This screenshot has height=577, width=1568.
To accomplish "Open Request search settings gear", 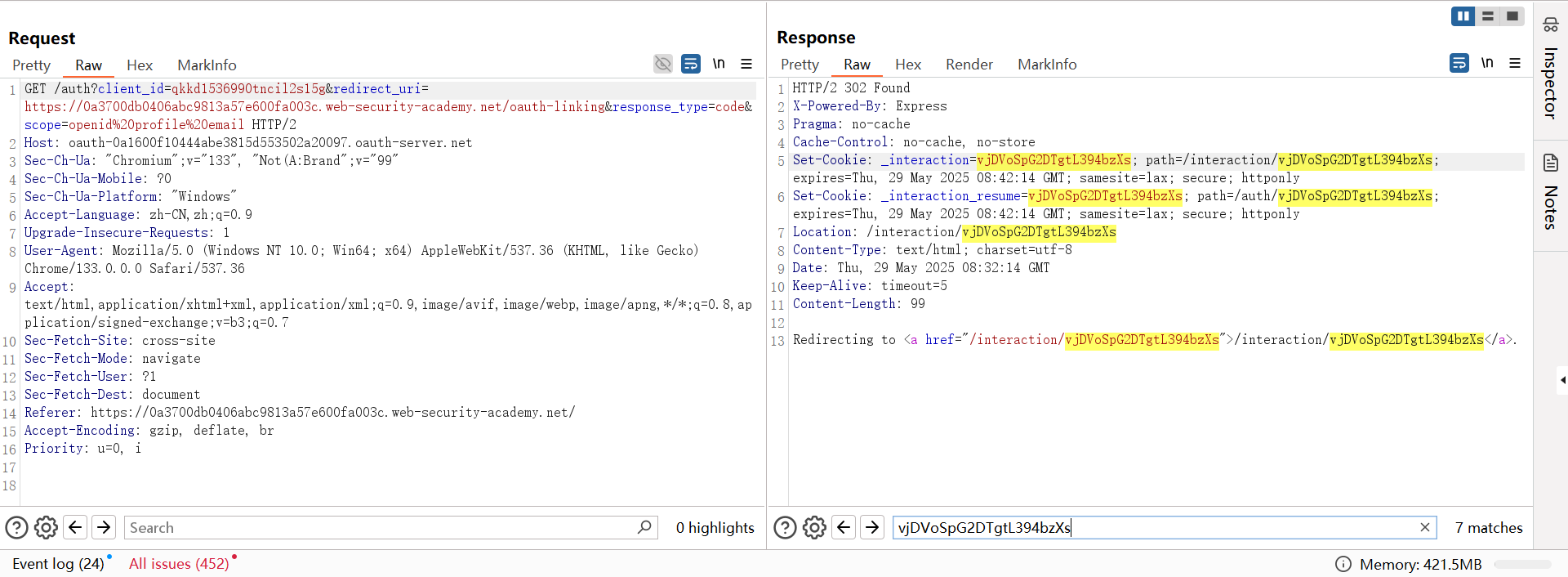I will click(x=47, y=528).
